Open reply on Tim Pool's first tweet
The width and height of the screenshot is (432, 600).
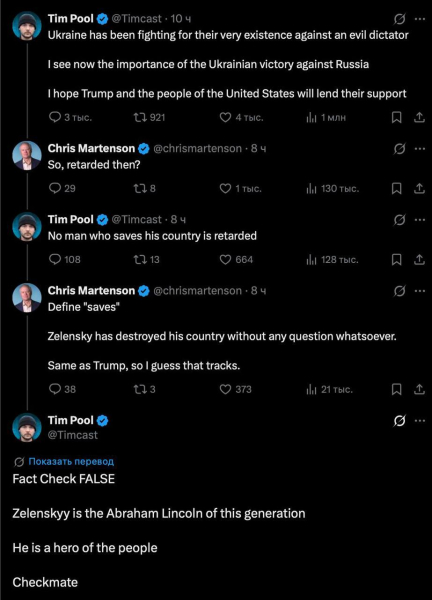[x=55, y=117]
